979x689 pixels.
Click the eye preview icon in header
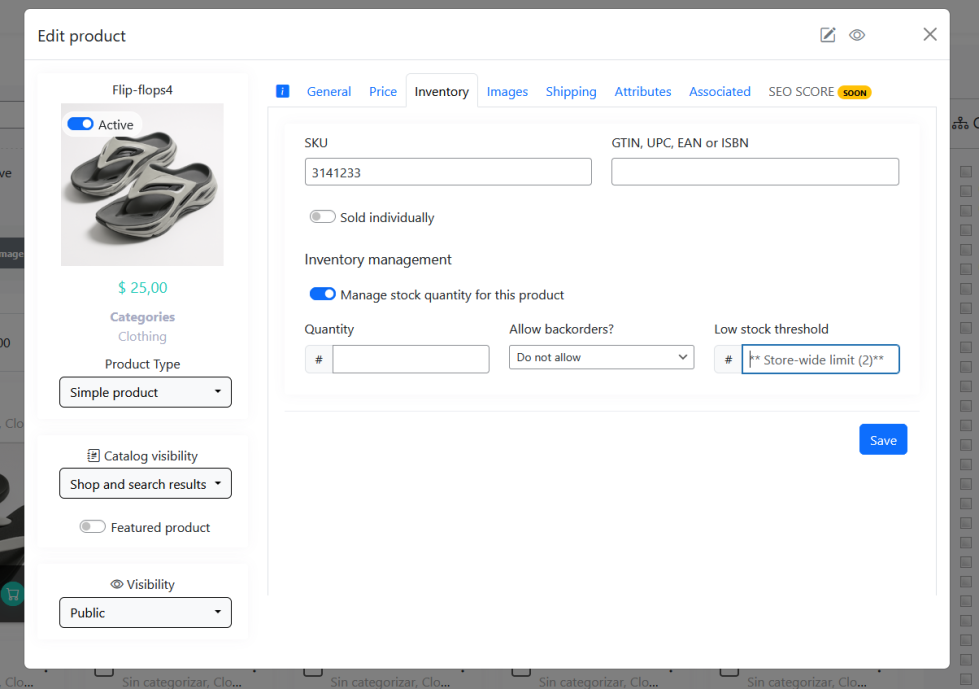(x=857, y=35)
